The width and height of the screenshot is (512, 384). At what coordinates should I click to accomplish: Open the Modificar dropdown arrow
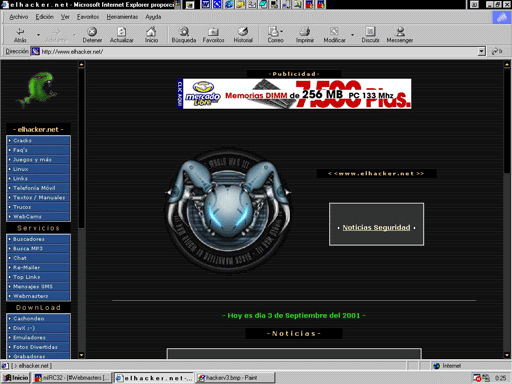coord(352,35)
